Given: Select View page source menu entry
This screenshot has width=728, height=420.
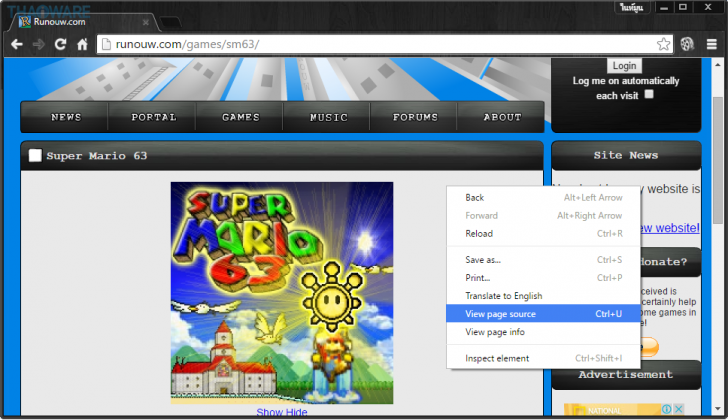Looking at the screenshot, I should (x=543, y=314).
